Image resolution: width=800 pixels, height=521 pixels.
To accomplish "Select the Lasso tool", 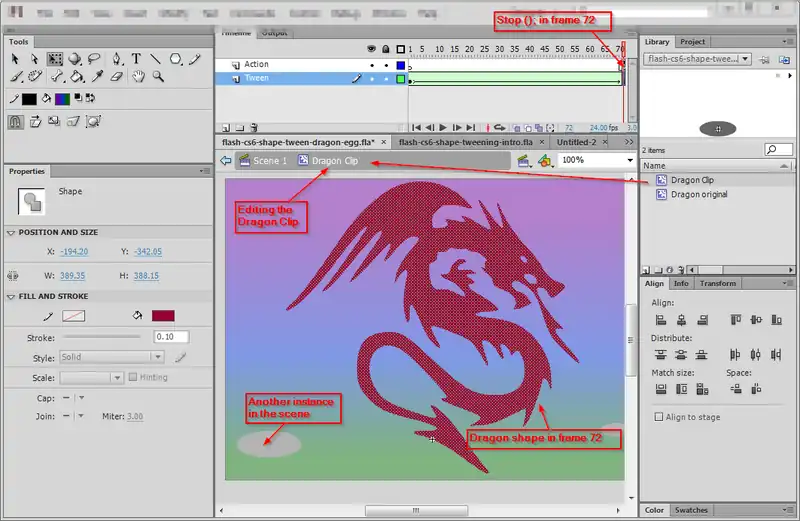I will coord(94,59).
